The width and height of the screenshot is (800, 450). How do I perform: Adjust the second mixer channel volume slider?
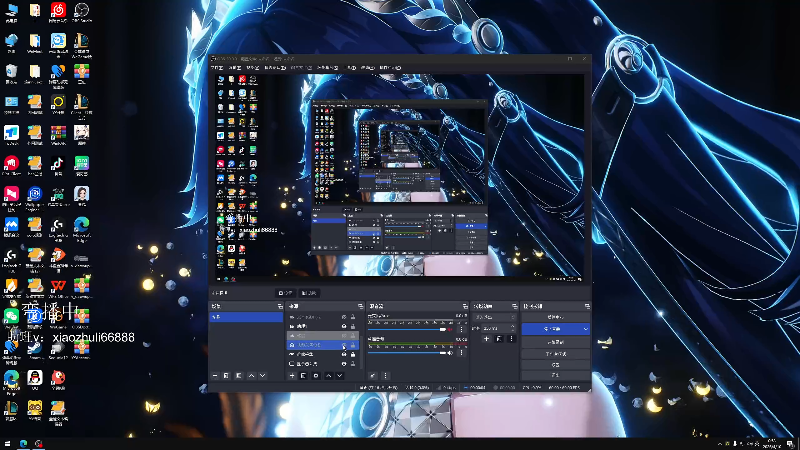pyautogui.click(x=407, y=353)
